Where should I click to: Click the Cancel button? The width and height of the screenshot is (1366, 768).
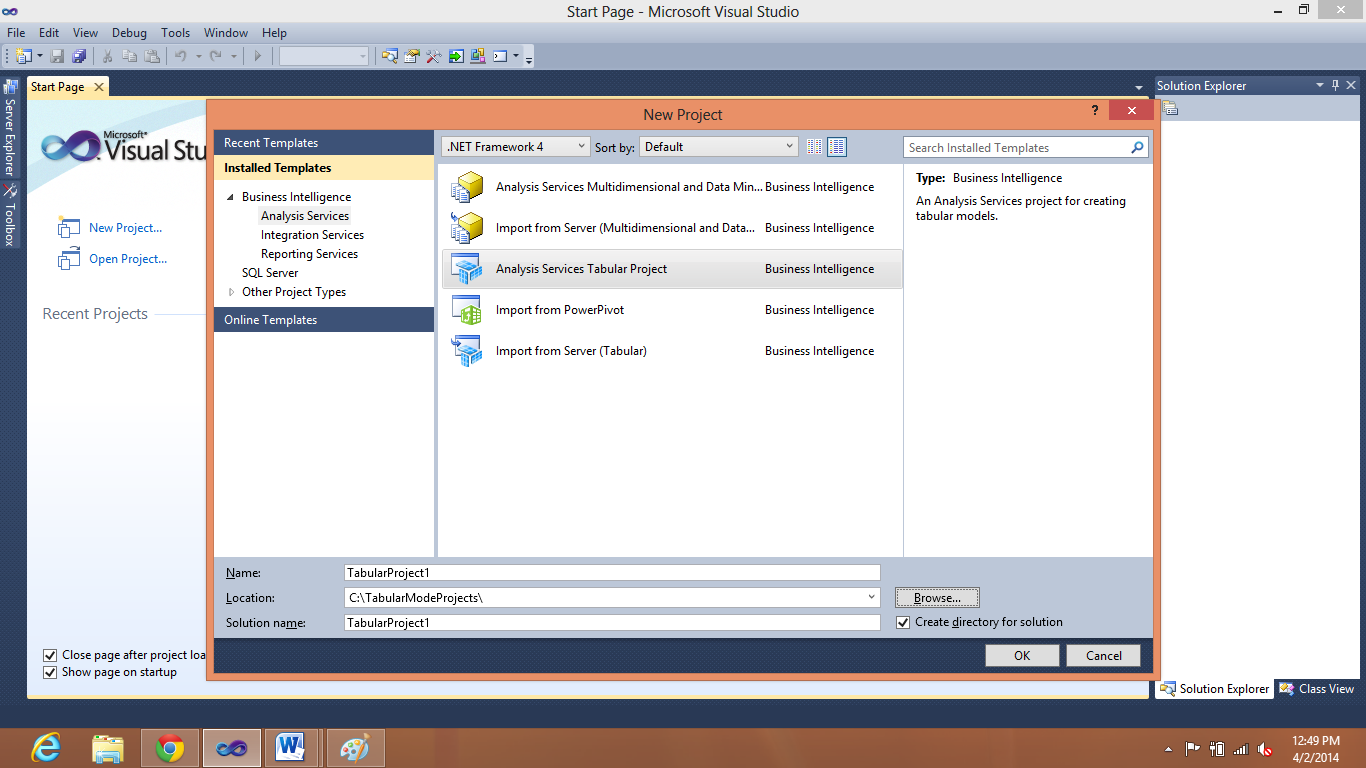[x=1104, y=656]
